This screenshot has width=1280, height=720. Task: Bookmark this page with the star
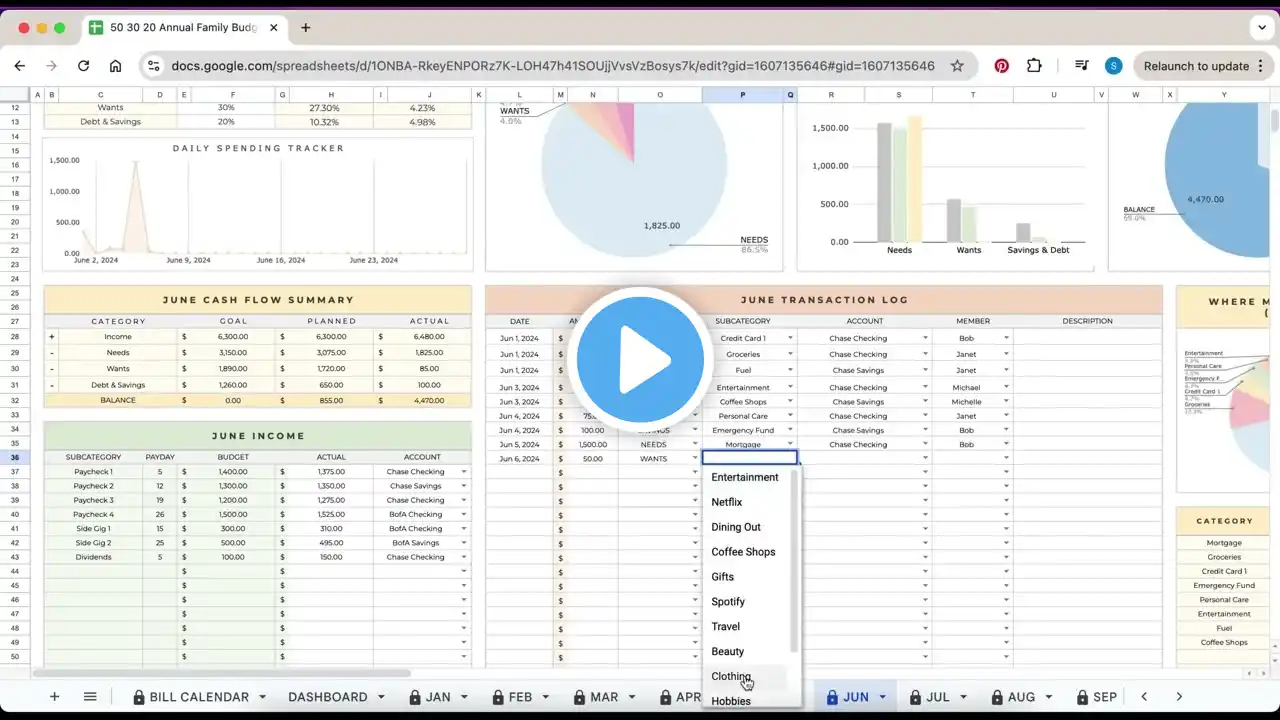tap(957, 66)
